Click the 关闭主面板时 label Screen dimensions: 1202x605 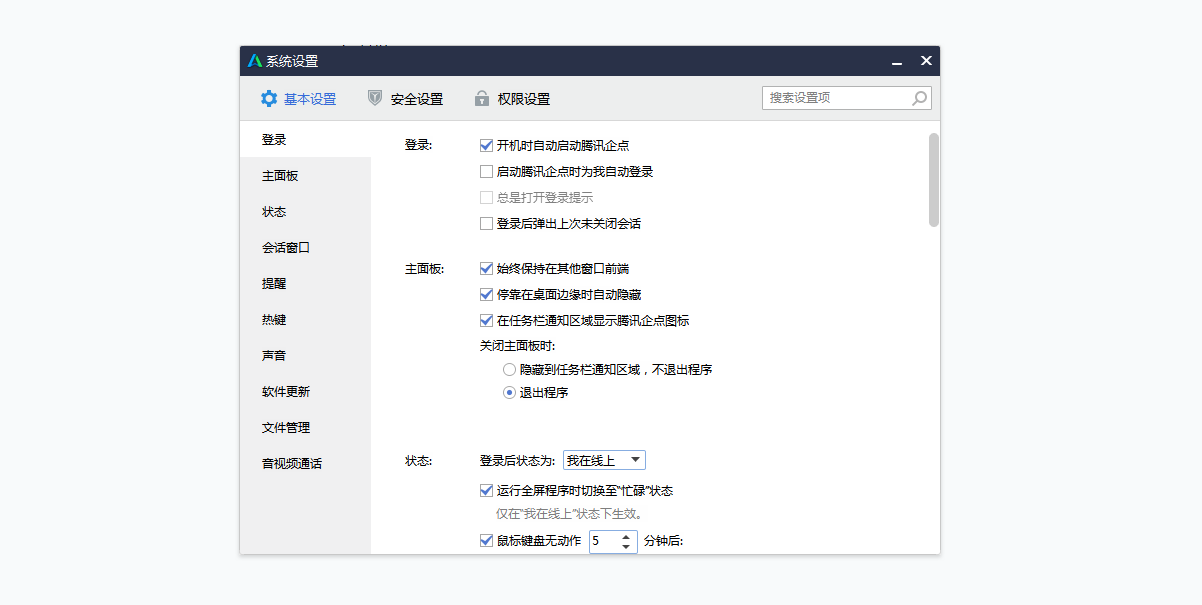click(517, 346)
